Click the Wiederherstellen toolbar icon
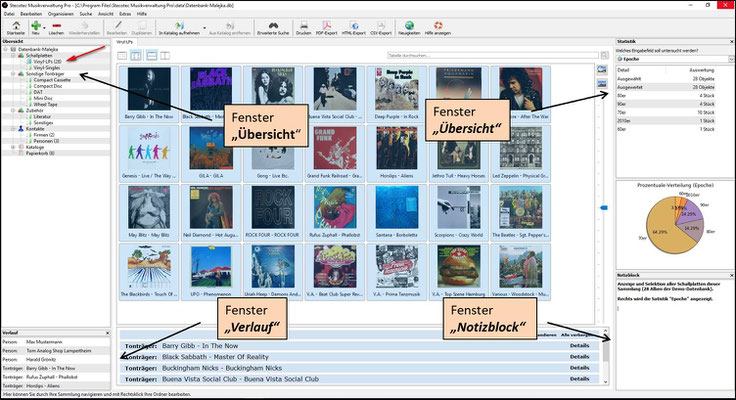 tap(84, 28)
